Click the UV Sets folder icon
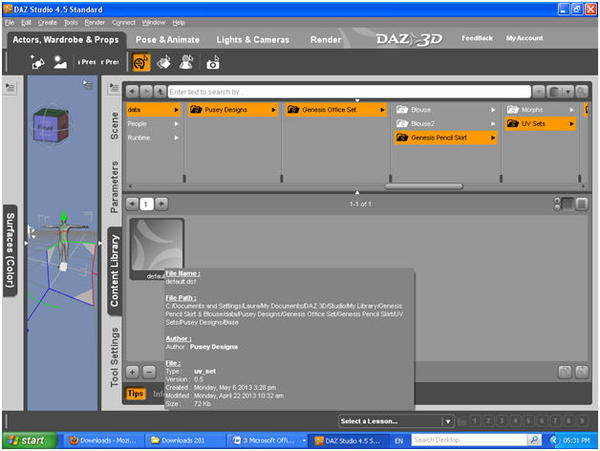The image size is (600, 451). 512,124
